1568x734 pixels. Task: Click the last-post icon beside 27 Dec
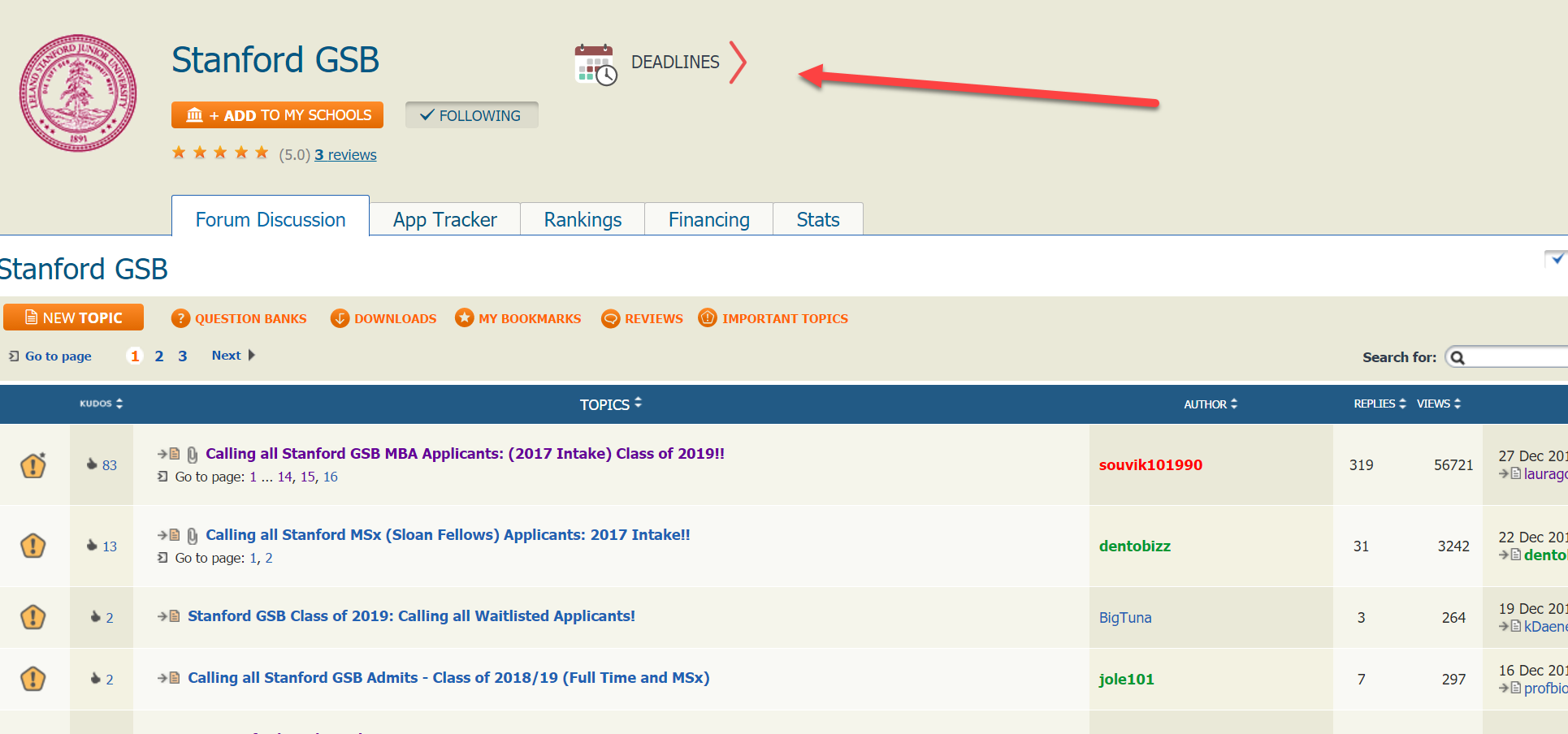1510,473
